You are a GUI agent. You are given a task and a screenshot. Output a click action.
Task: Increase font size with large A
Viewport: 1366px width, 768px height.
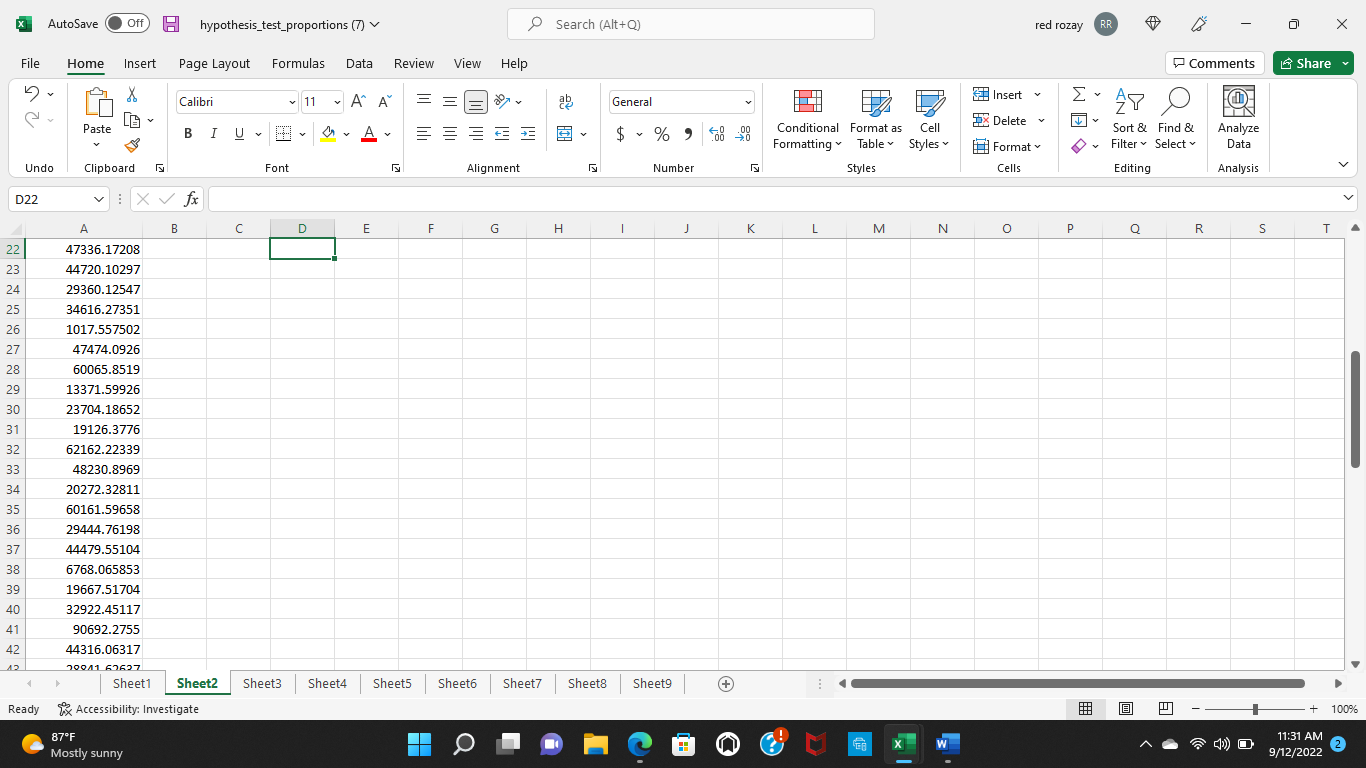pos(358,102)
